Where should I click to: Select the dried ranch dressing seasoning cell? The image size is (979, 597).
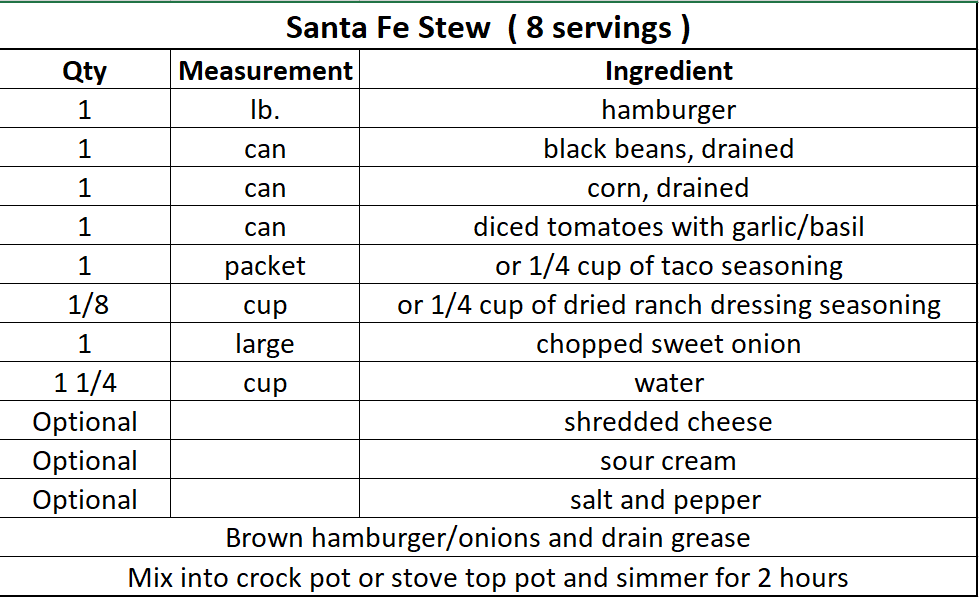668,305
